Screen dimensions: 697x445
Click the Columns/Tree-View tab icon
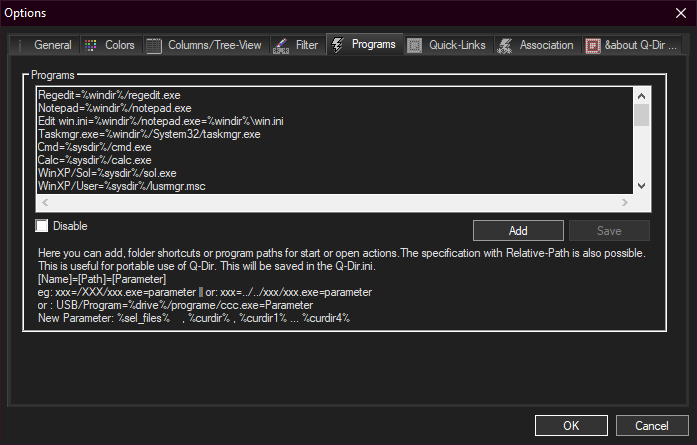point(153,45)
